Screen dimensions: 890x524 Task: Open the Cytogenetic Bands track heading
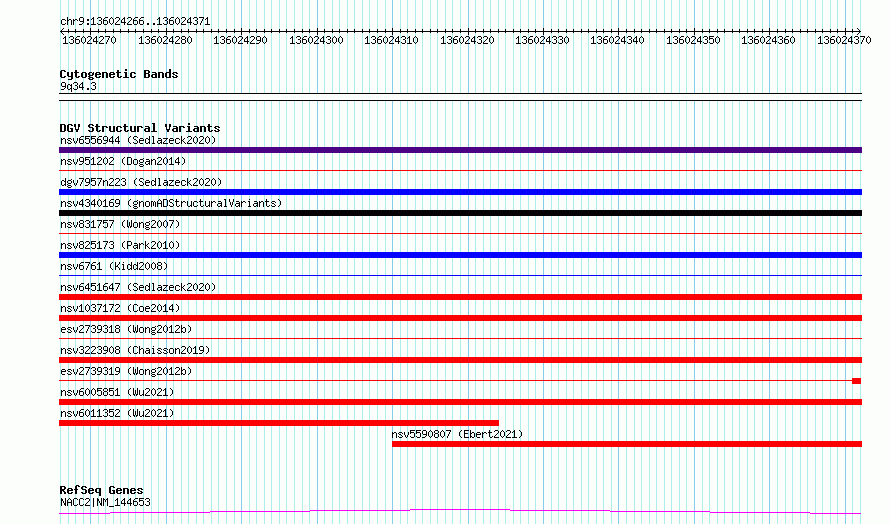[119, 74]
